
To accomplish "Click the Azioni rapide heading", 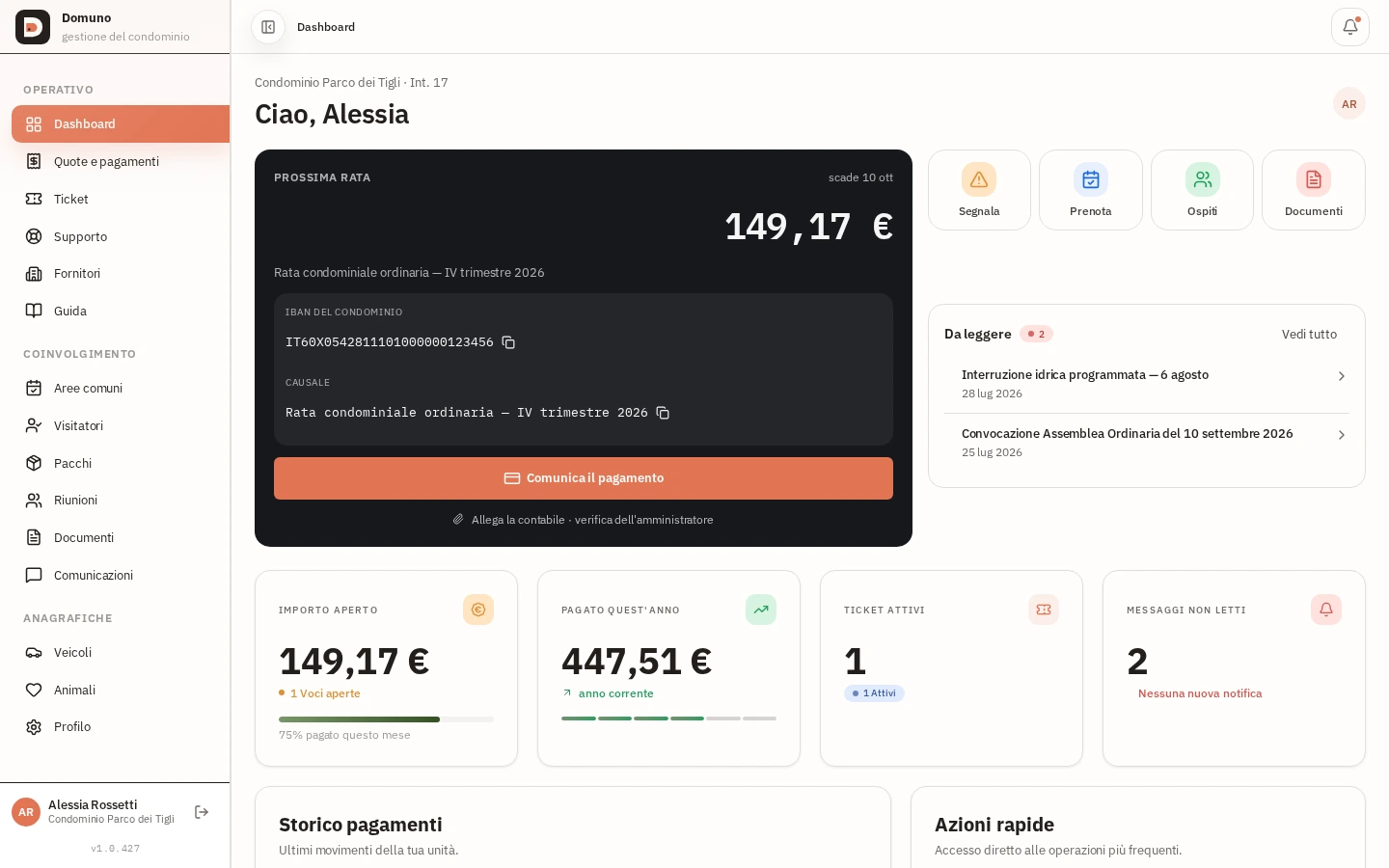I will 994,825.
